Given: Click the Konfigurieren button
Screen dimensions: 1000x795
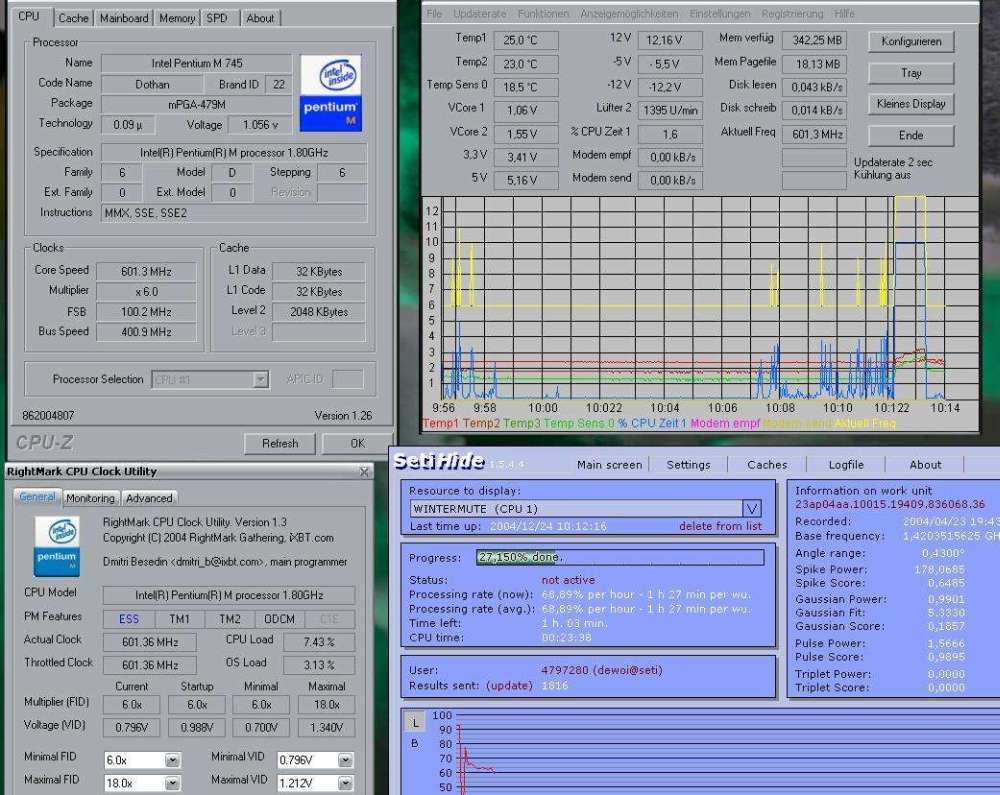Looking at the screenshot, I should point(911,41).
